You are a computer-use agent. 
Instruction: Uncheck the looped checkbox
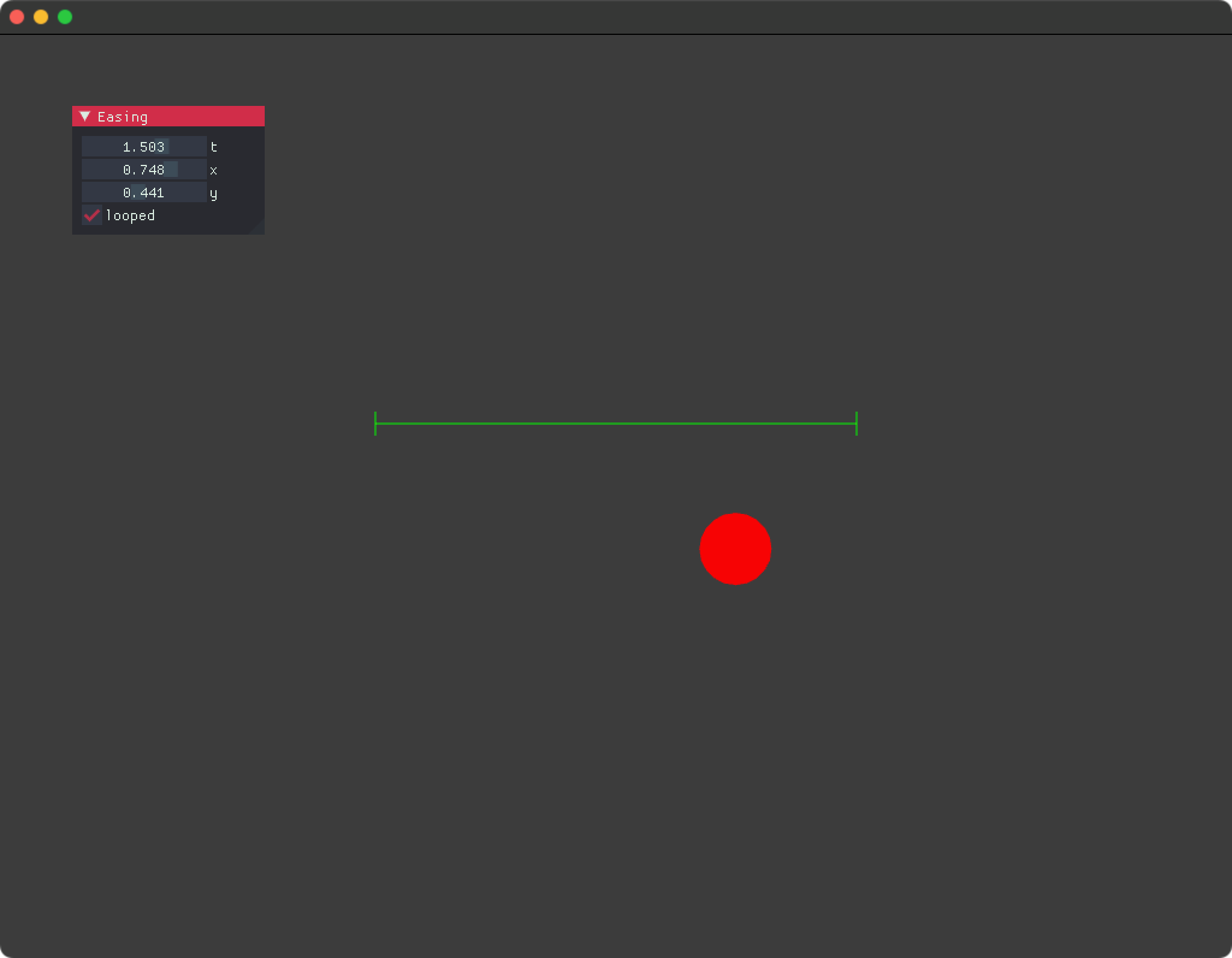click(92, 215)
